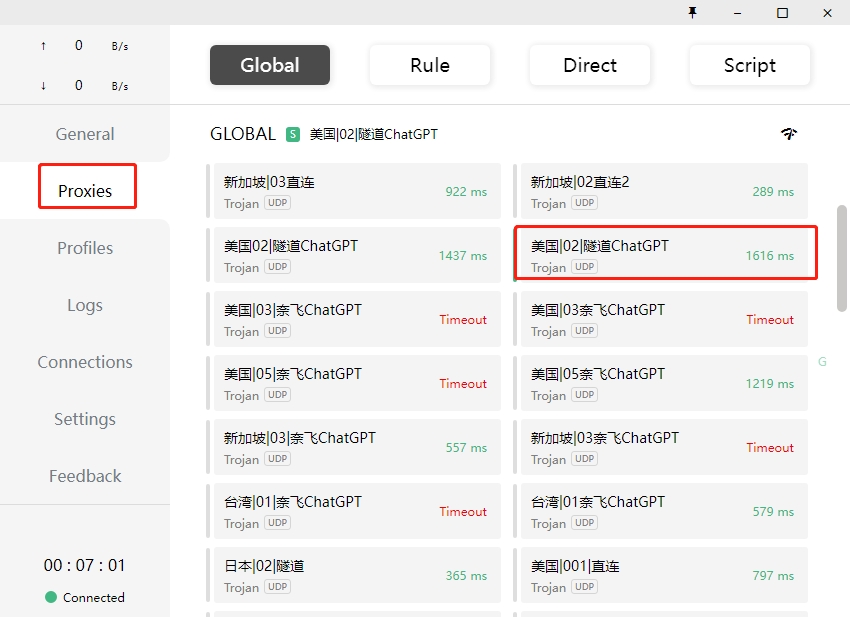Open the Profiles tab in sidebar

(85, 248)
